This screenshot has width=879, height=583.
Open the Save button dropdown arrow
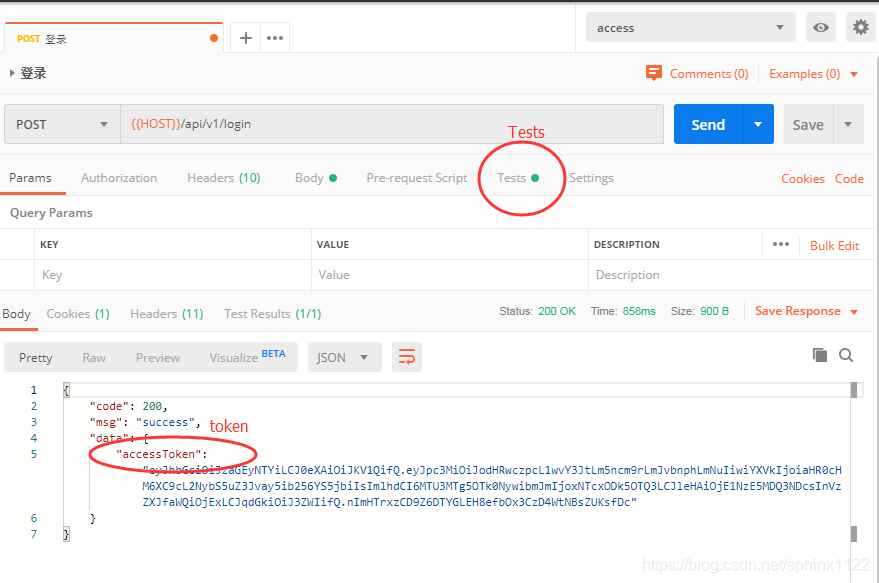[x=848, y=124]
